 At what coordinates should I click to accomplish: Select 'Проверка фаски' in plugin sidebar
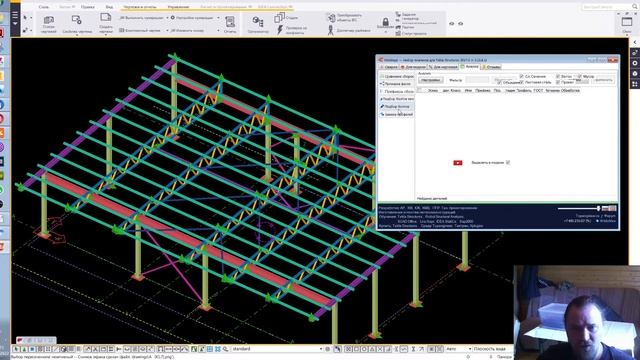click(x=396, y=84)
